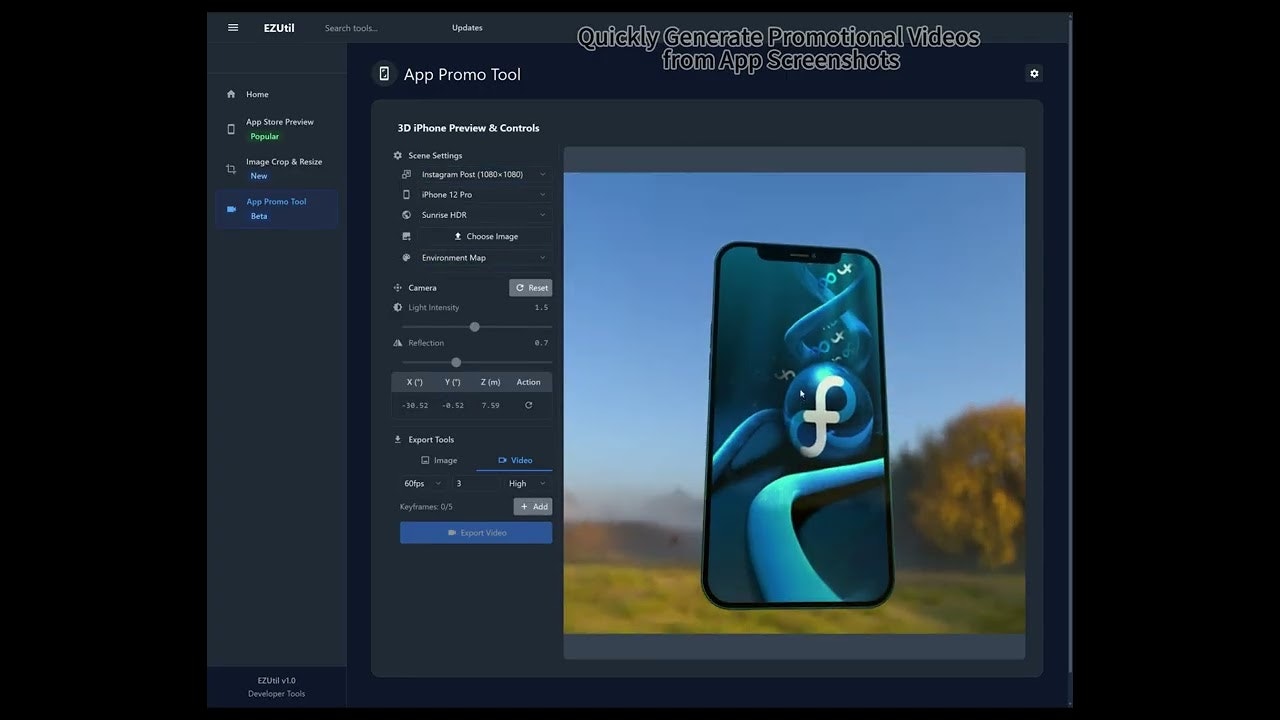Click the camera Reset button
Image resolution: width=1280 pixels, height=720 pixels.
tap(531, 288)
